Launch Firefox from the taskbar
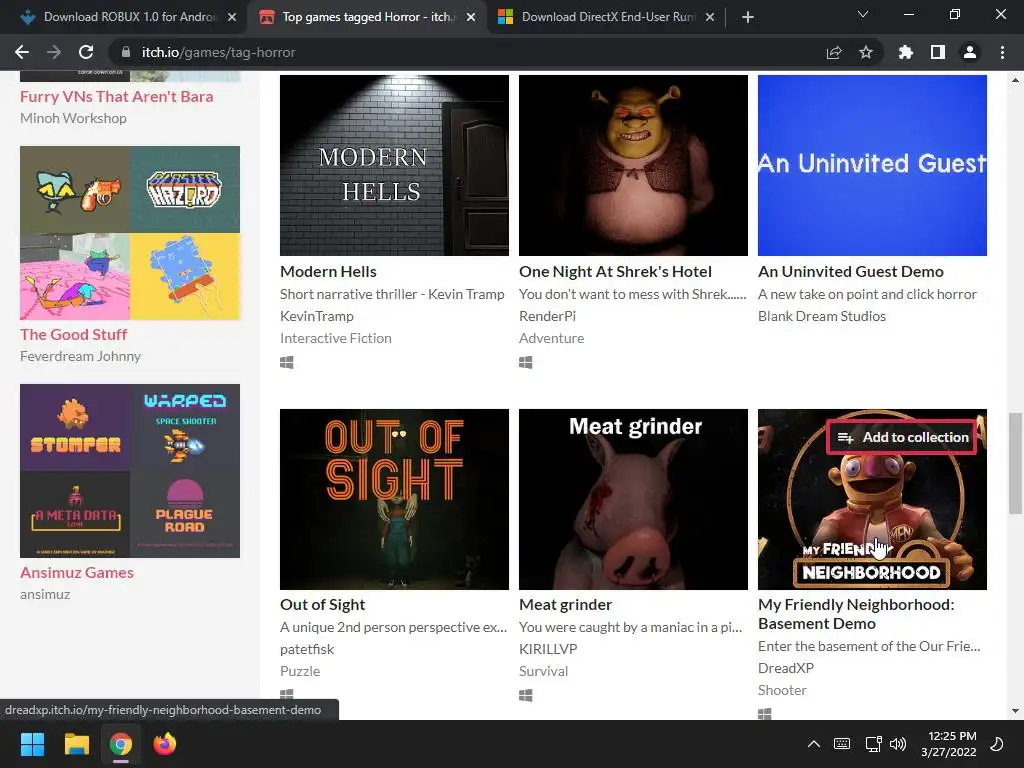 click(x=165, y=744)
